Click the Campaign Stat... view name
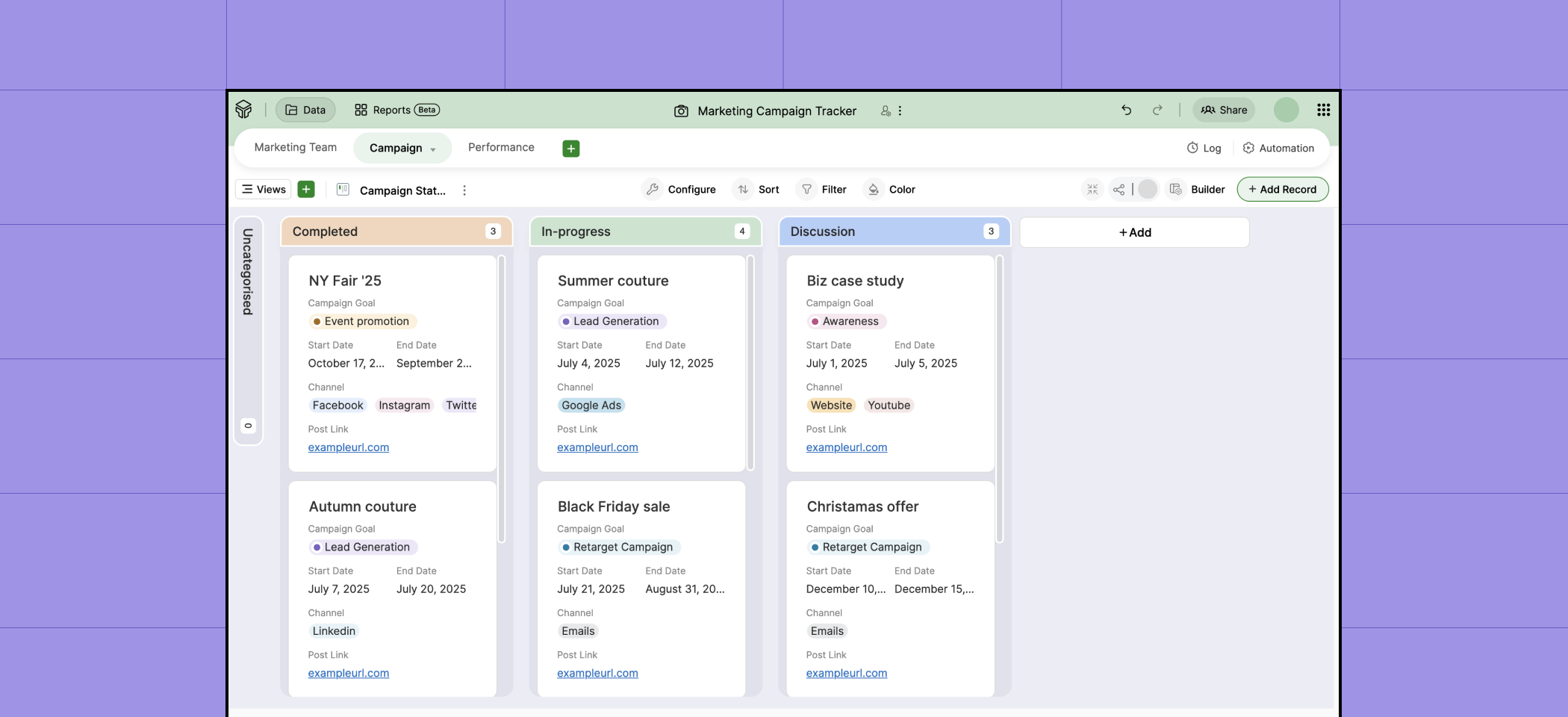Screen dimensions: 1568x717 [402, 190]
